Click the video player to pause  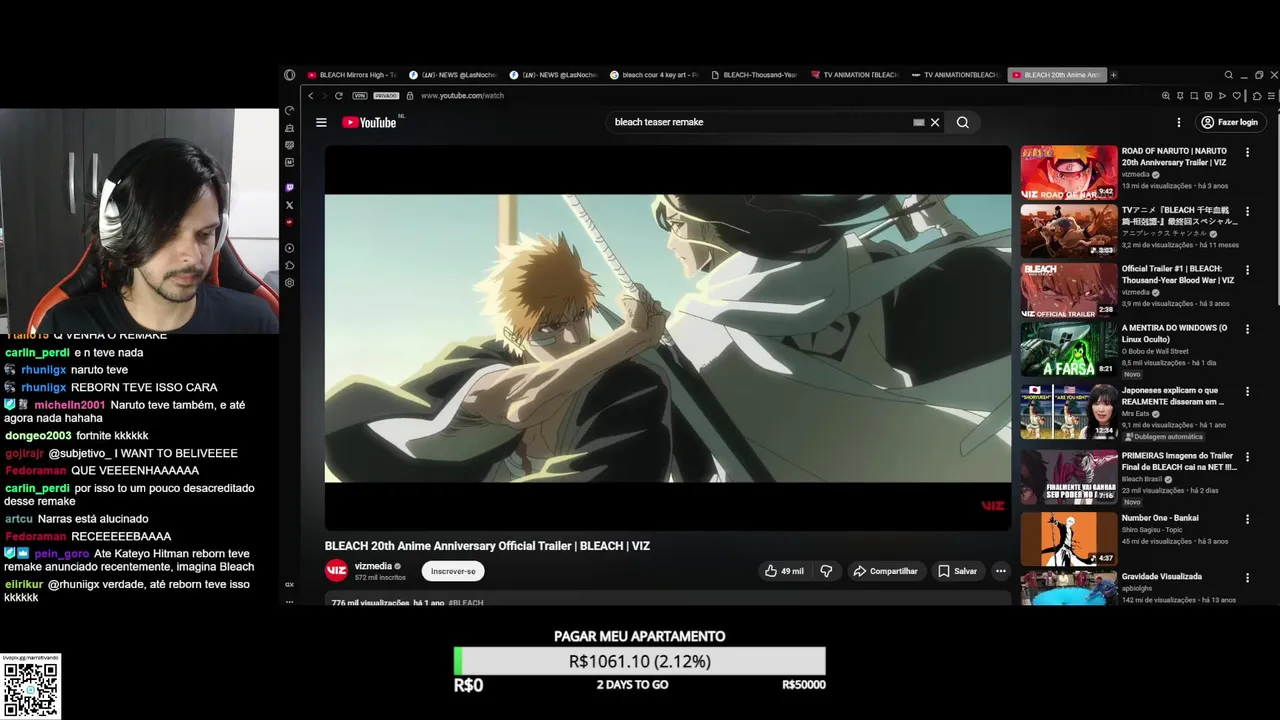[668, 338]
